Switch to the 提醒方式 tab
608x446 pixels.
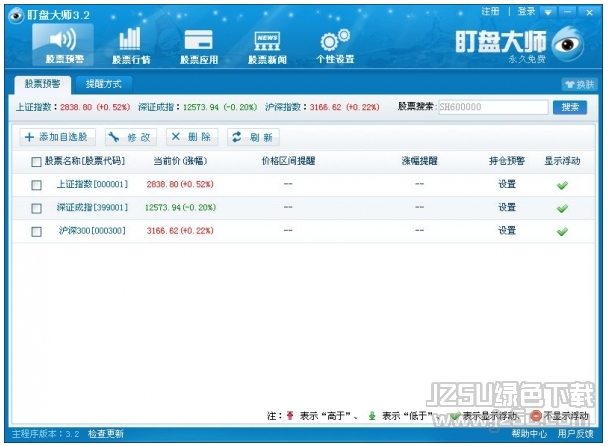tap(104, 84)
